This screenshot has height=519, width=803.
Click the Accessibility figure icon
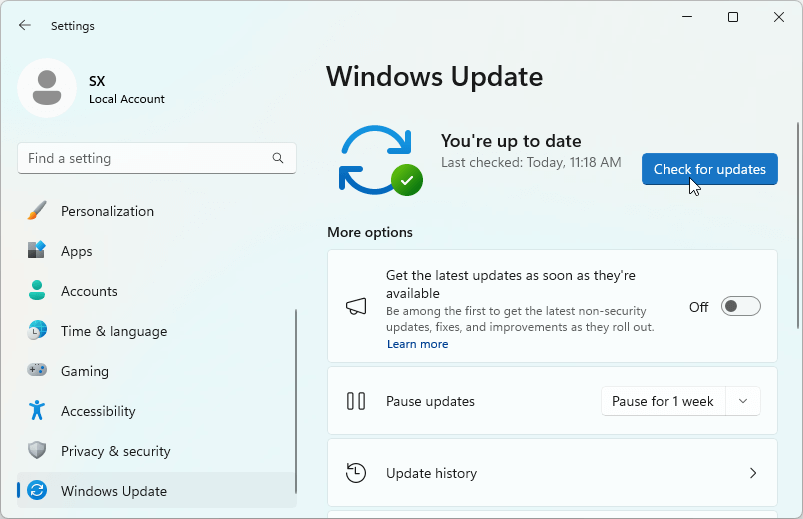point(37,410)
